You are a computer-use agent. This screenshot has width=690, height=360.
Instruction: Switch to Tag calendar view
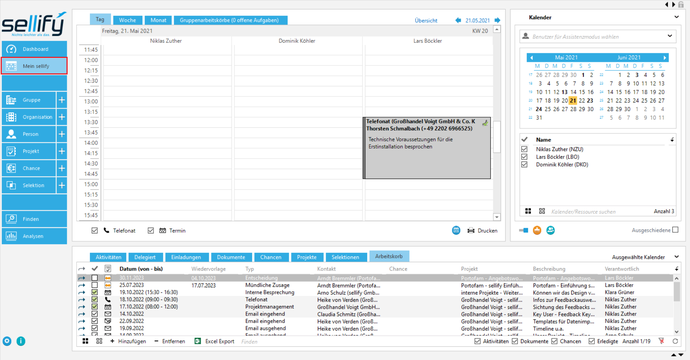point(100,19)
